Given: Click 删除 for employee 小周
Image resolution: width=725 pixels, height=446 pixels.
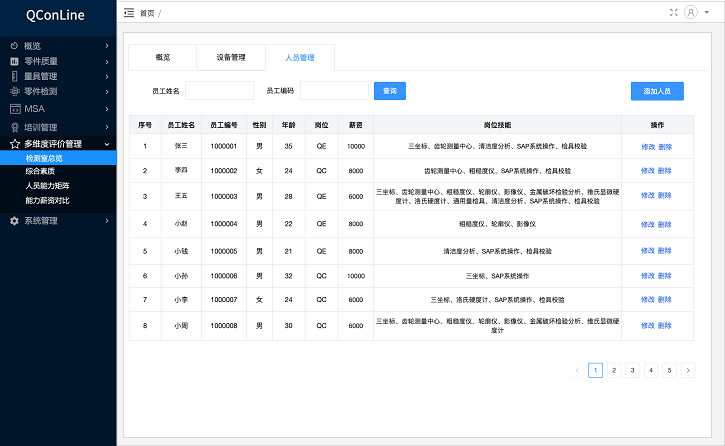Looking at the screenshot, I should (665, 325).
